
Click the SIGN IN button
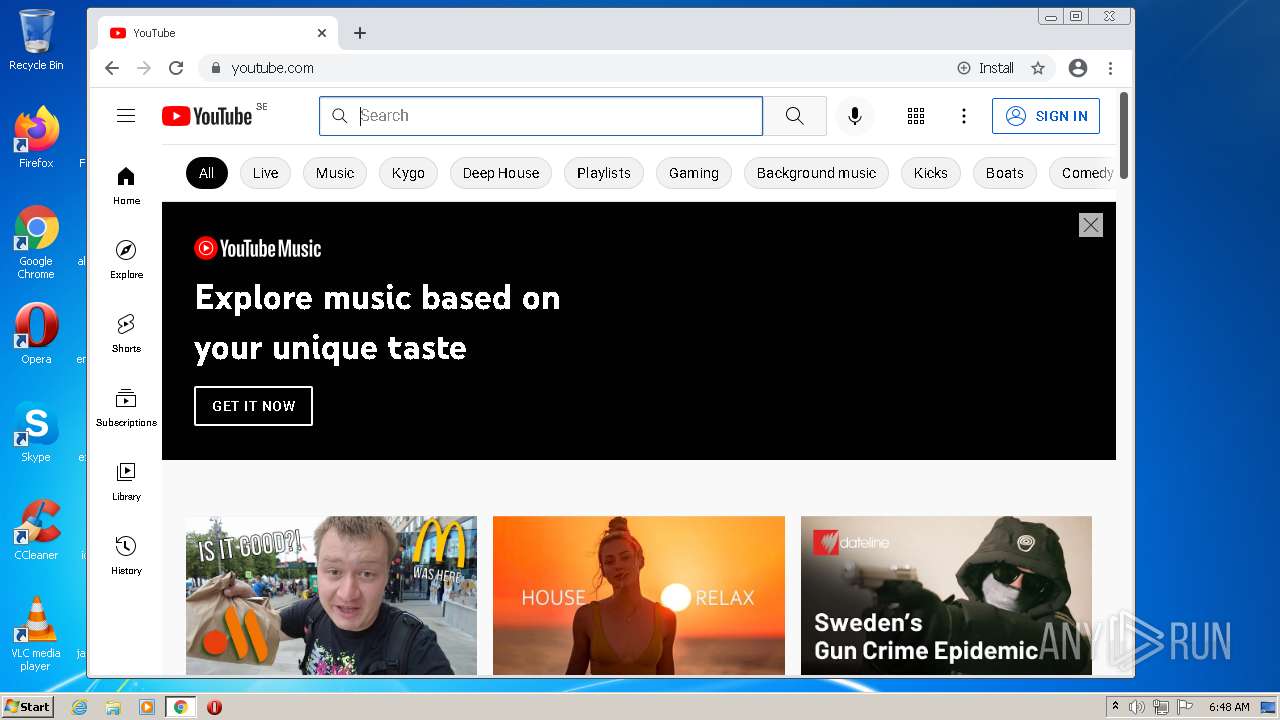point(1046,116)
